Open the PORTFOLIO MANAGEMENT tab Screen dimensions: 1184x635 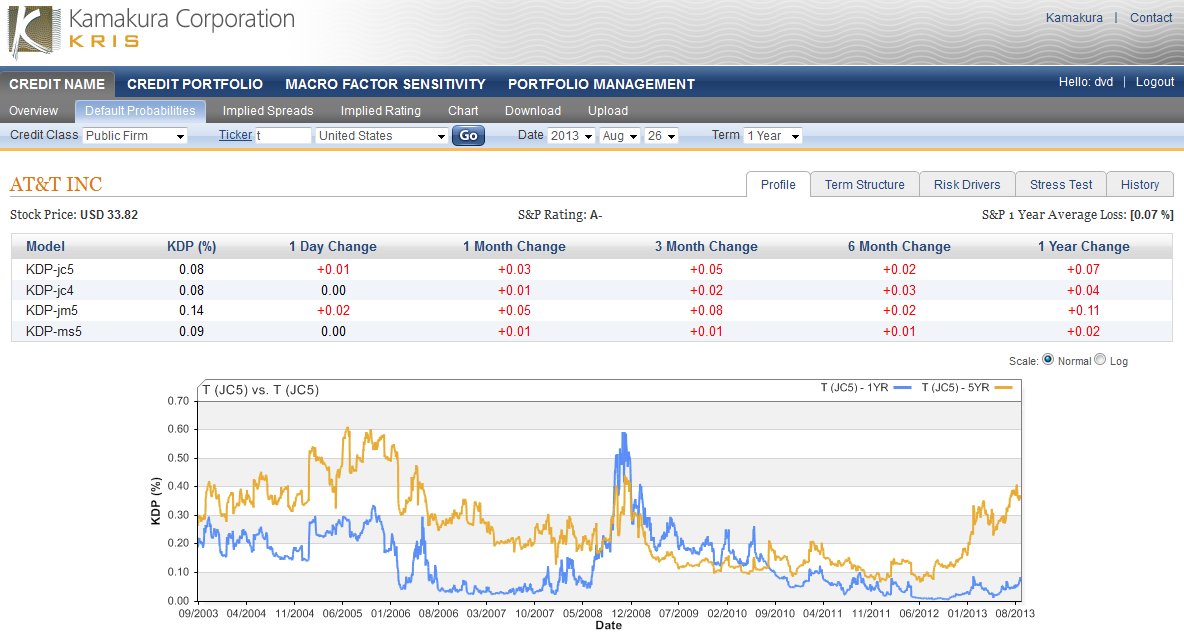tap(601, 84)
